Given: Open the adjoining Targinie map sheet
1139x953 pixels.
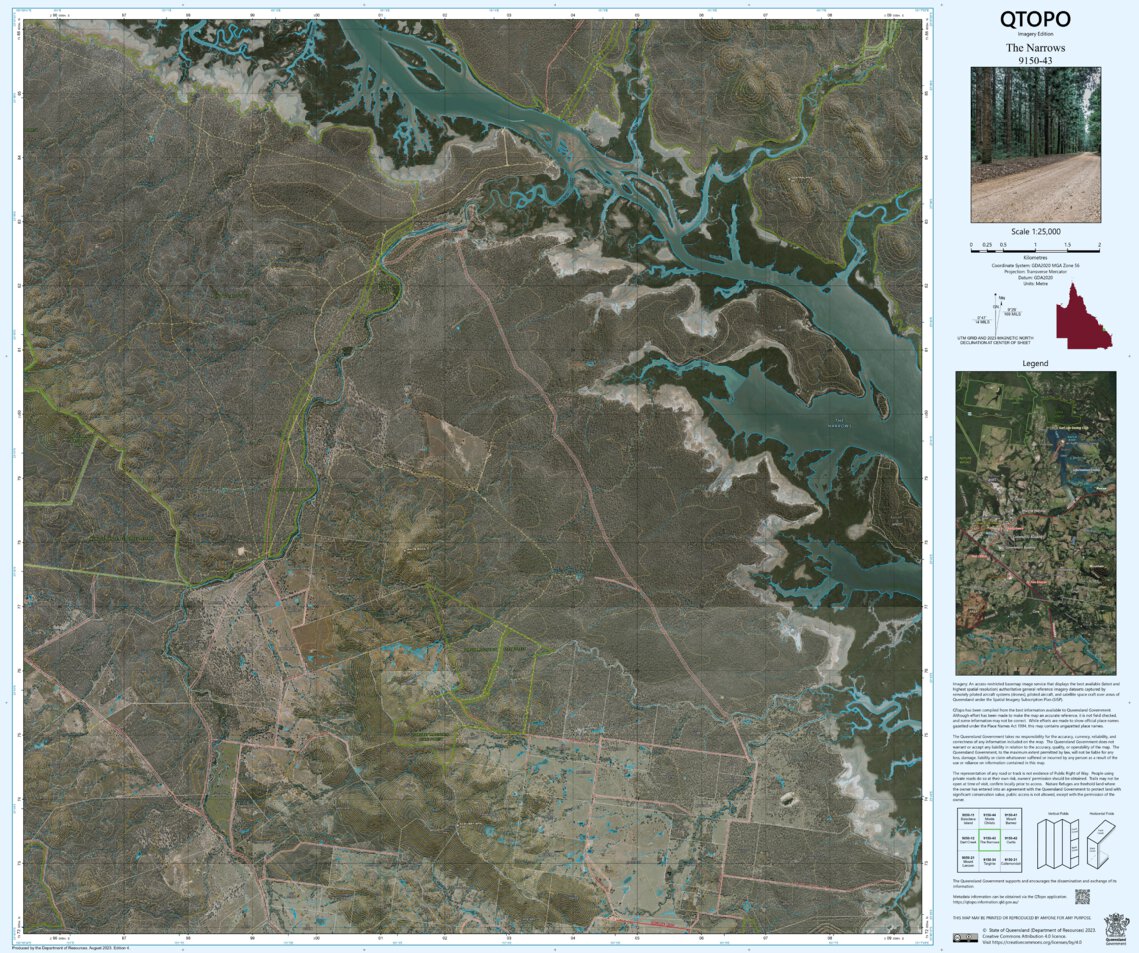Looking at the screenshot, I should coord(990,861).
